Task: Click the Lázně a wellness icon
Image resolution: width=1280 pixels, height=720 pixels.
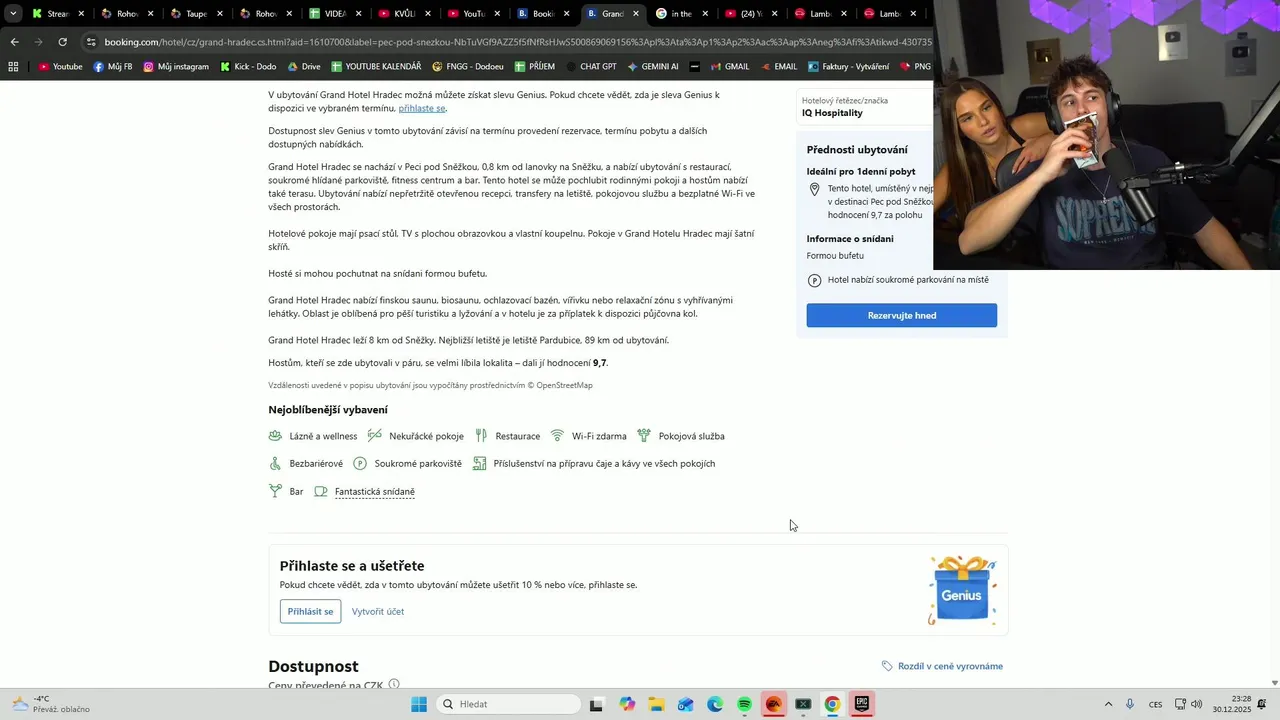Action: click(275, 436)
